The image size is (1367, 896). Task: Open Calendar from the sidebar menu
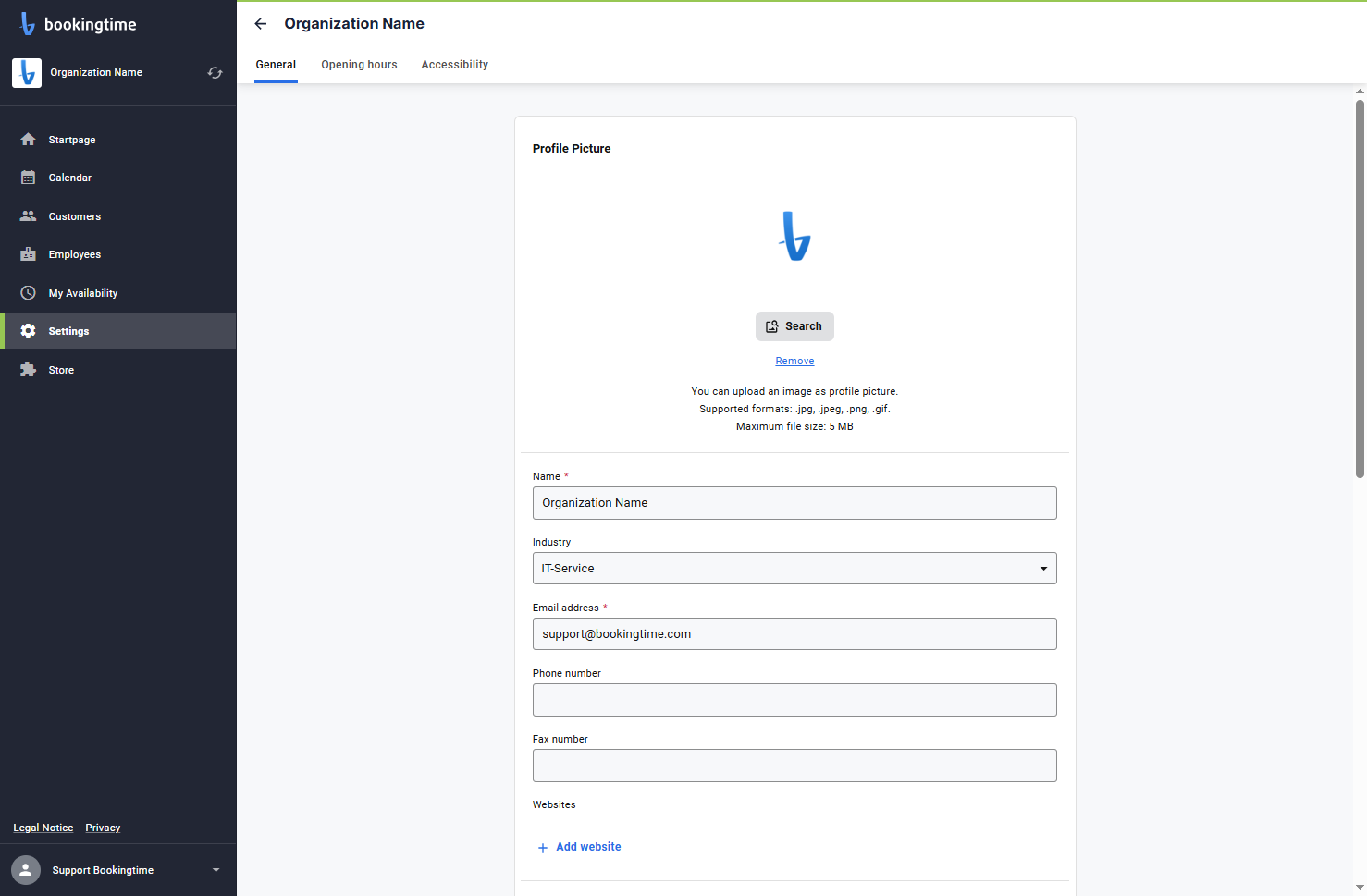click(x=118, y=178)
